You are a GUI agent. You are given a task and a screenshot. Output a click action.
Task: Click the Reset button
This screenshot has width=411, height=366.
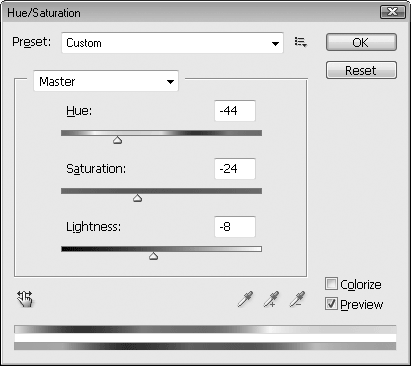coord(361,70)
